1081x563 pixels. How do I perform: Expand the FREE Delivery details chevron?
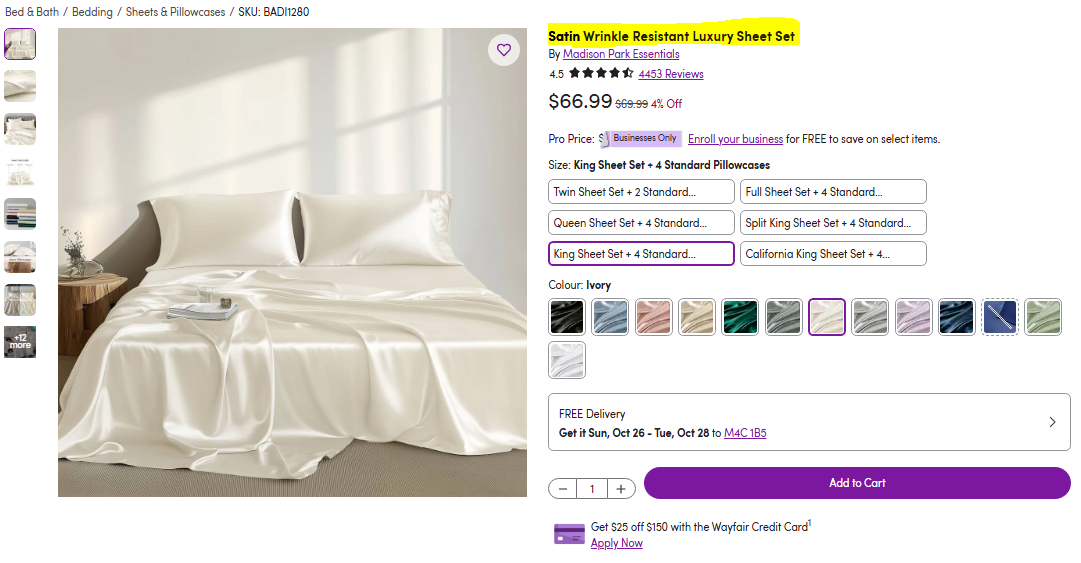tap(1052, 422)
